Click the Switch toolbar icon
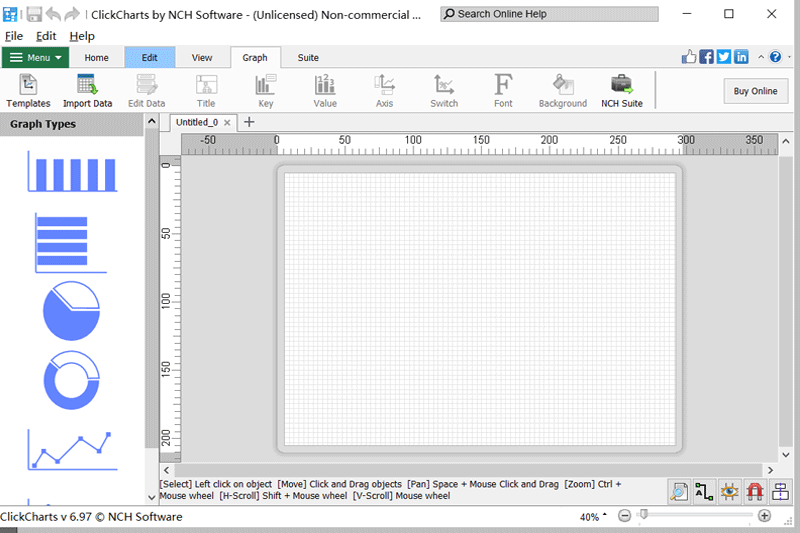 (444, 91)
